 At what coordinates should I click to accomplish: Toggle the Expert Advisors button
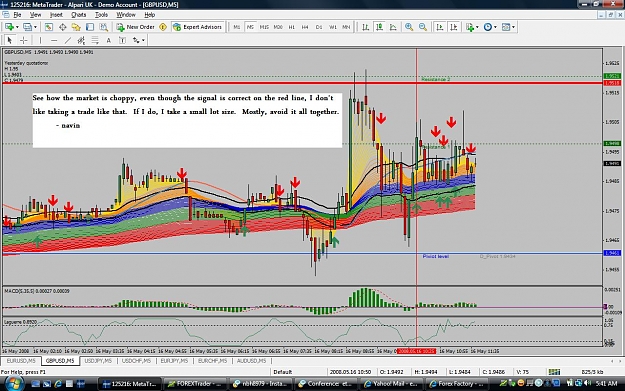tap(197, 27)
